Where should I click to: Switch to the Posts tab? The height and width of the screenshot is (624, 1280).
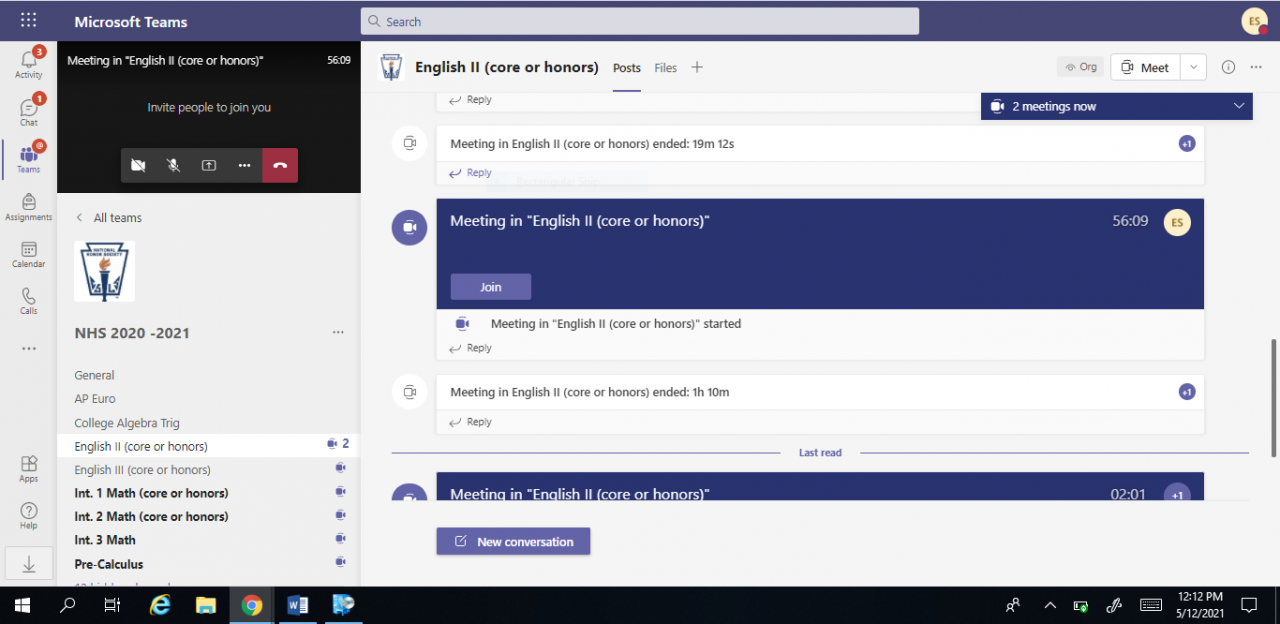627,68
